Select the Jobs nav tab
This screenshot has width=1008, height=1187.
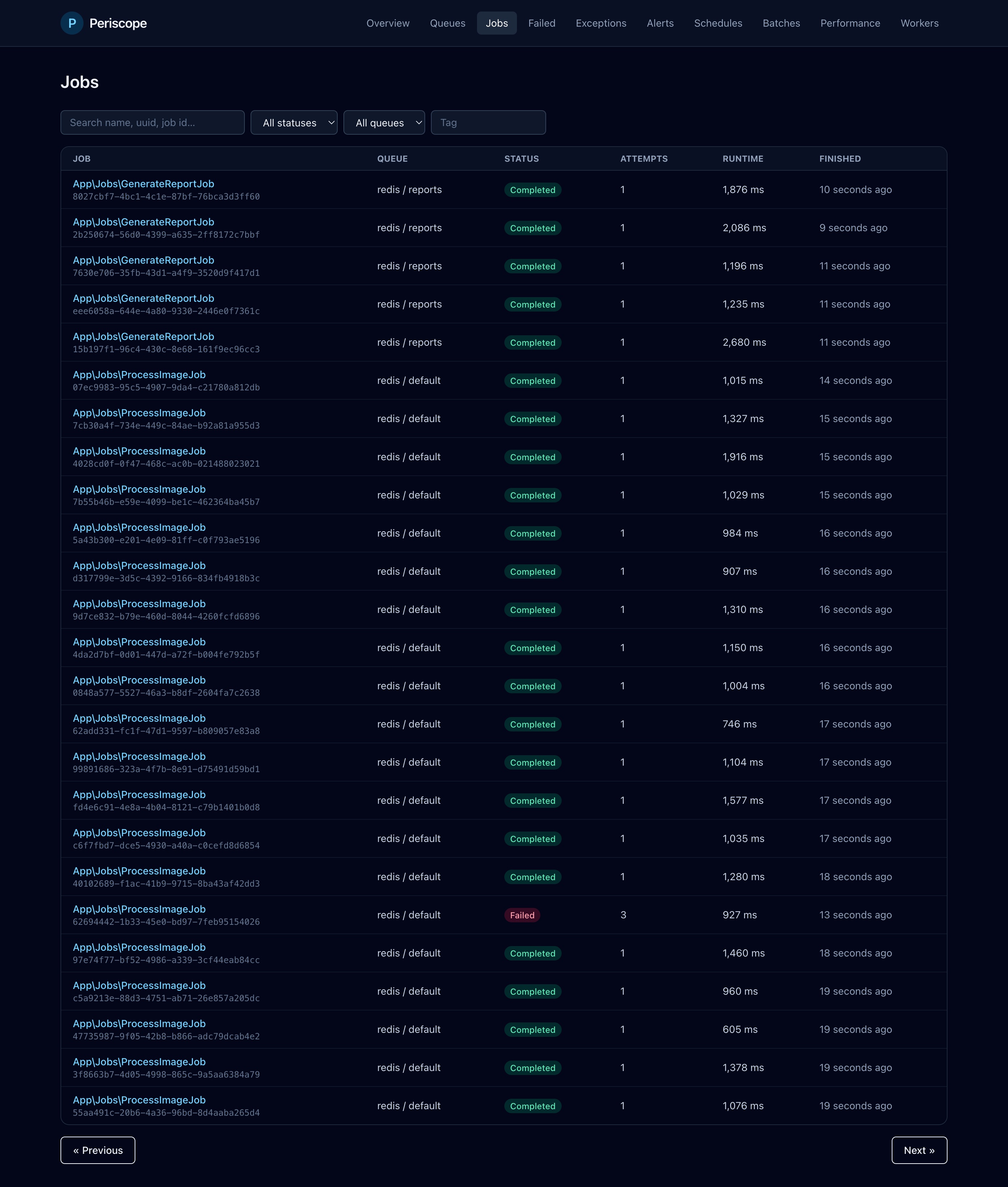[496, 23]
